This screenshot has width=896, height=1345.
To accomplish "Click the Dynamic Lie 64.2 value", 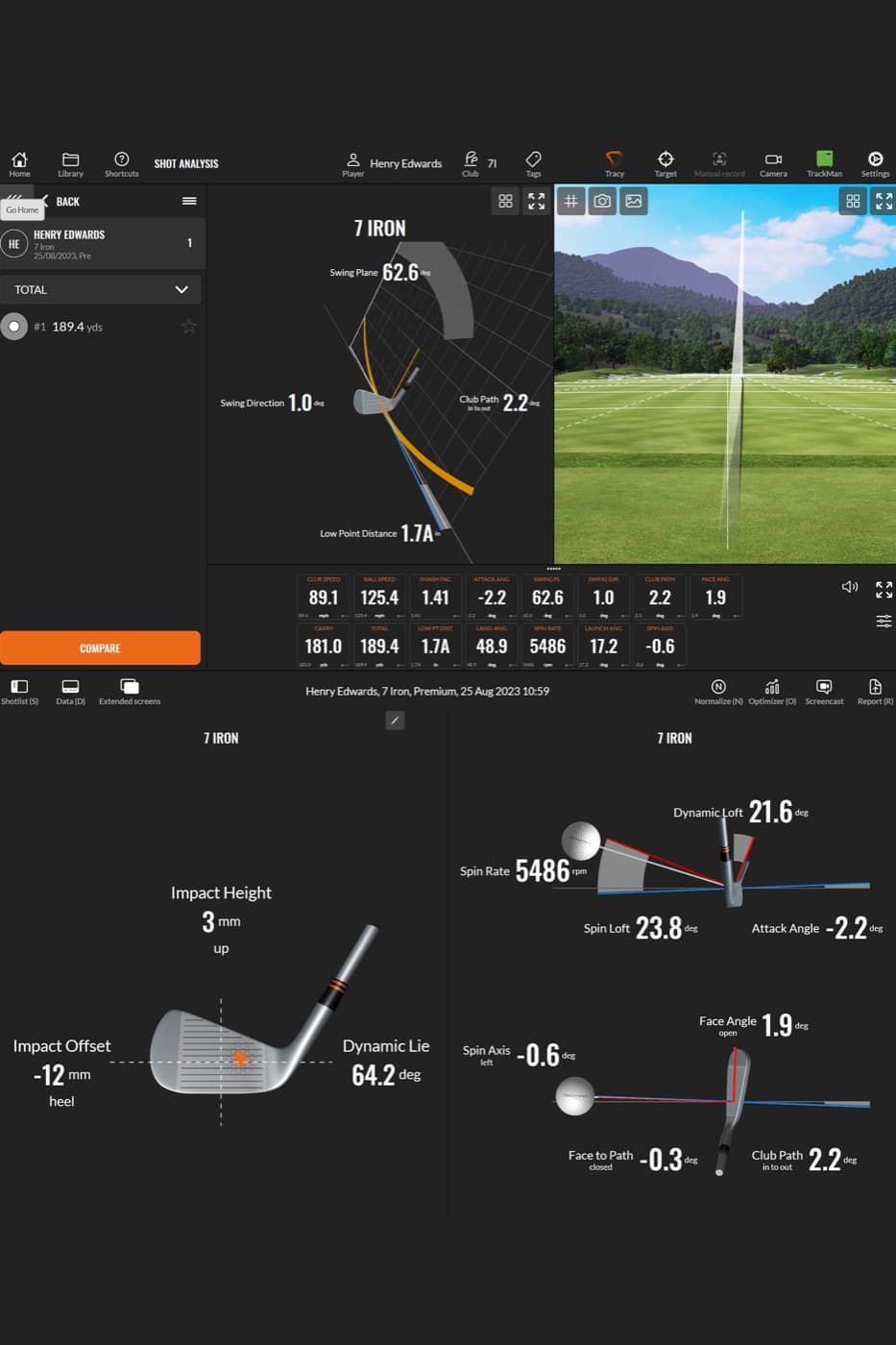I will 374,1074.
